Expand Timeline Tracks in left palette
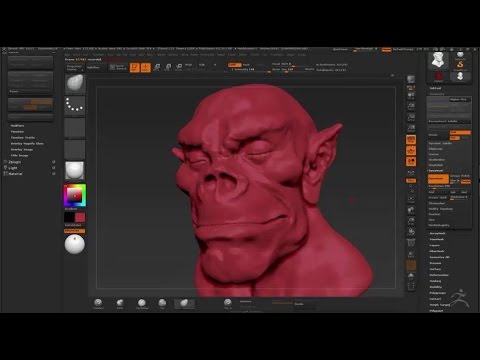480x360 pixels. point(23,138)
